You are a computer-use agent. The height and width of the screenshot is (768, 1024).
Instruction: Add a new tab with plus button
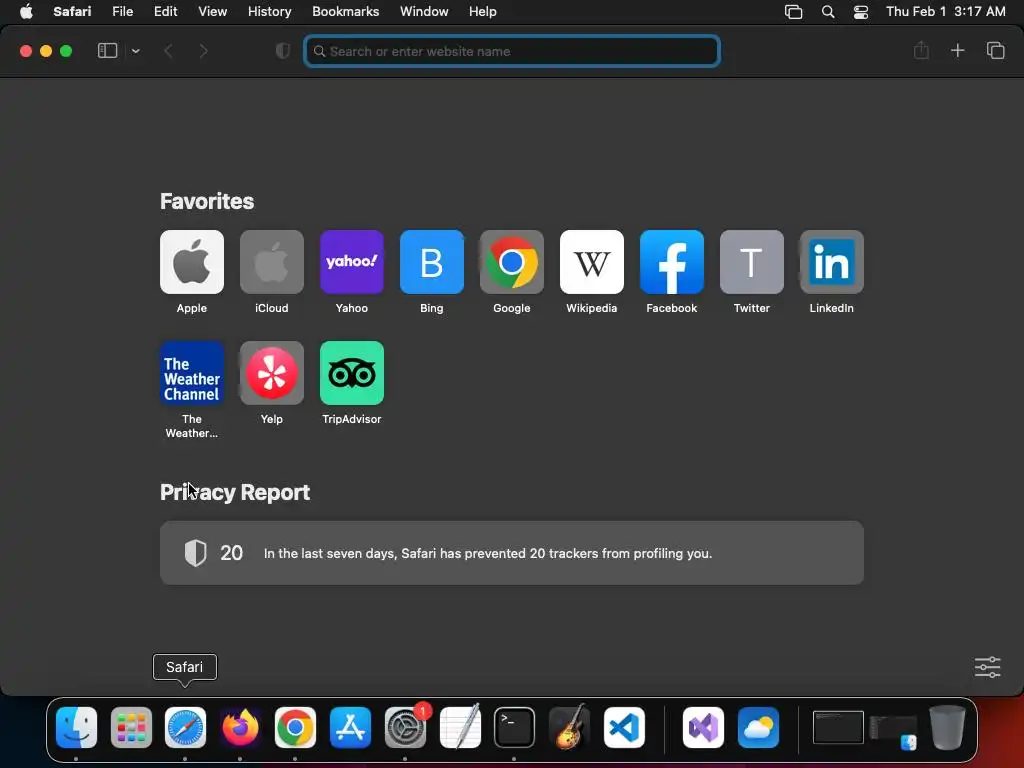click(x=957, y=50)
